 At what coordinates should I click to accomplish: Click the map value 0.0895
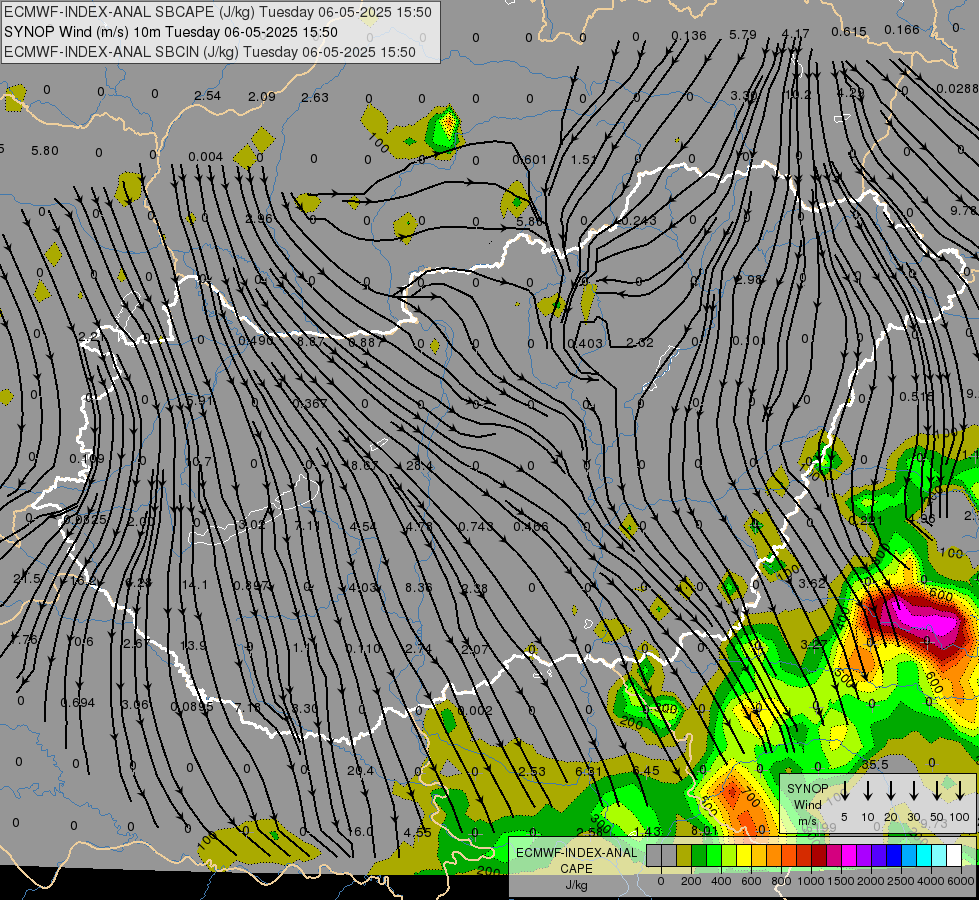(192, 706)
